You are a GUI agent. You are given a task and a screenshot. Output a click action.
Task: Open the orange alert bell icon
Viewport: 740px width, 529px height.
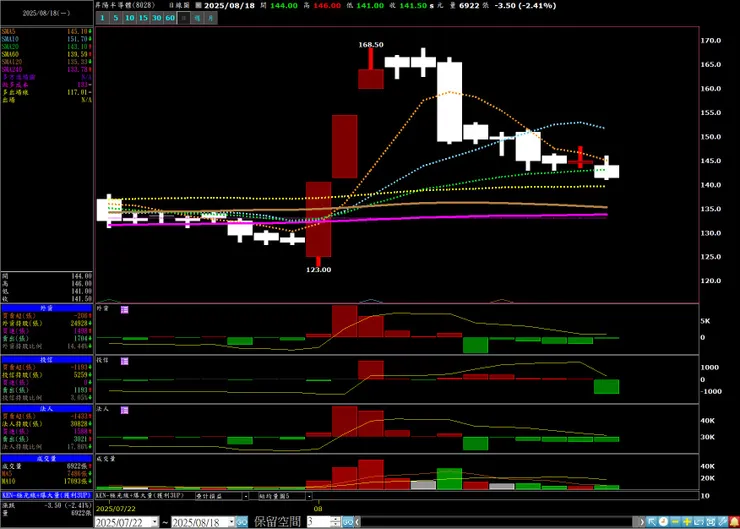click(734, 522)
